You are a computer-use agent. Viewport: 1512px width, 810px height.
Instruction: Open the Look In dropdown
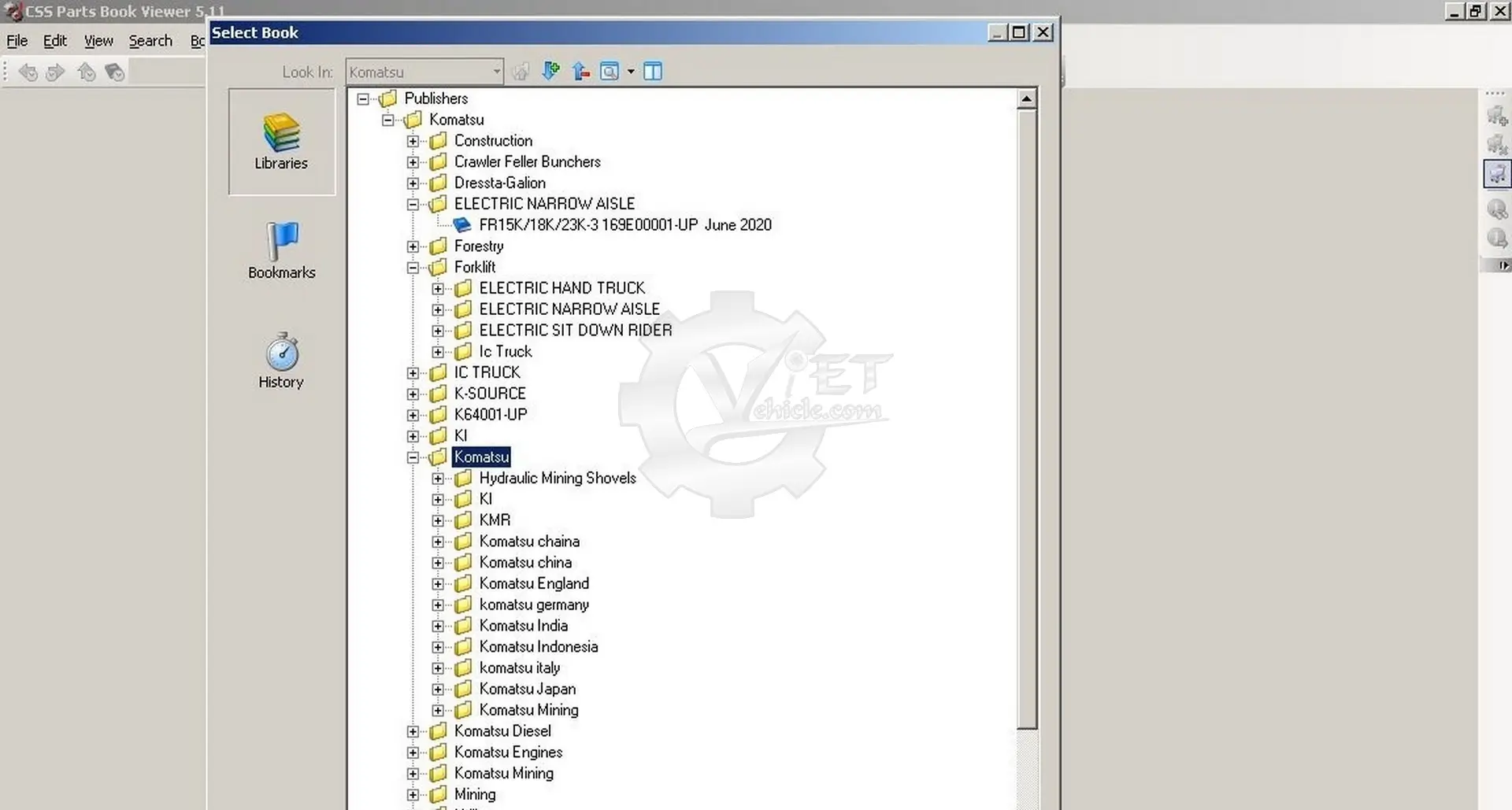496,72
